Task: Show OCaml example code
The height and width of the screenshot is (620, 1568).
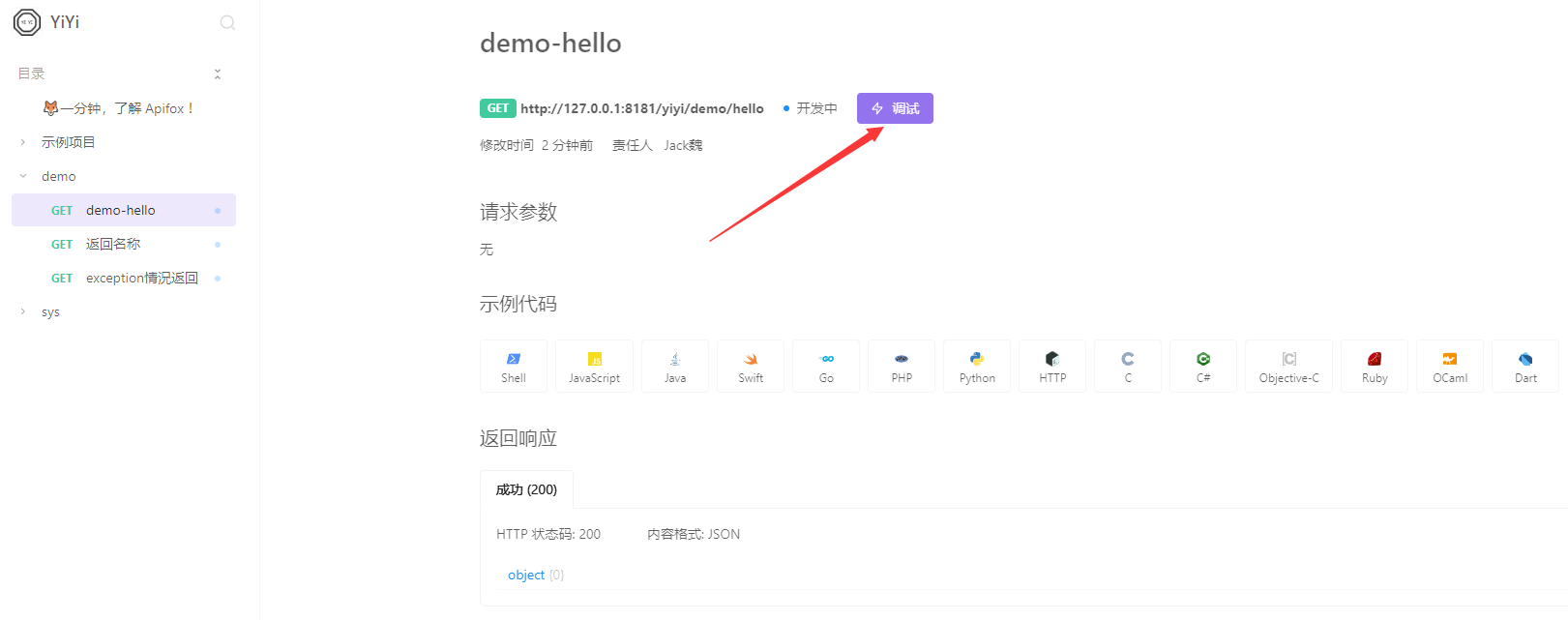Action: coord(1450,366)
